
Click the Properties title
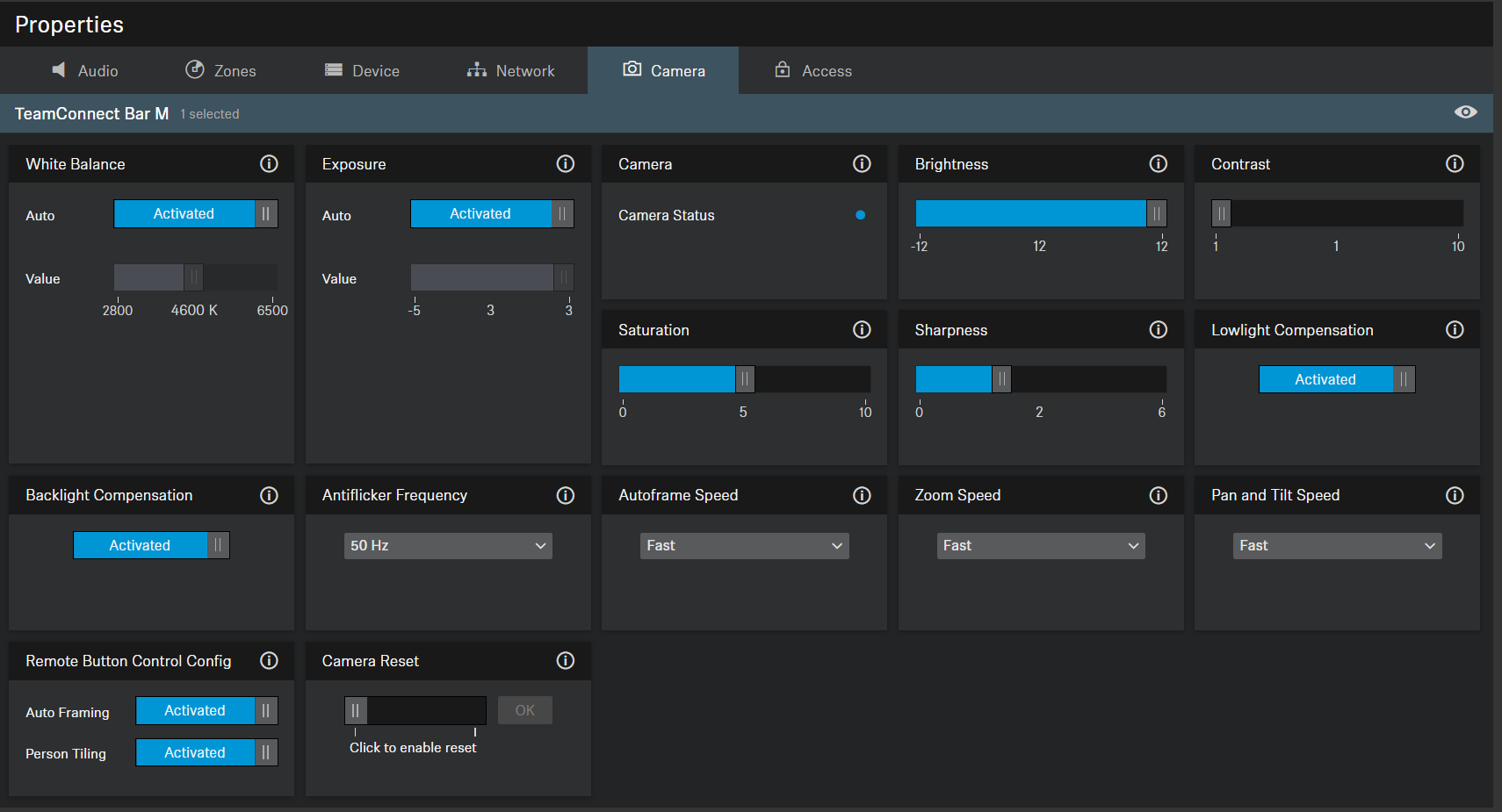click(x=69, y=25)
